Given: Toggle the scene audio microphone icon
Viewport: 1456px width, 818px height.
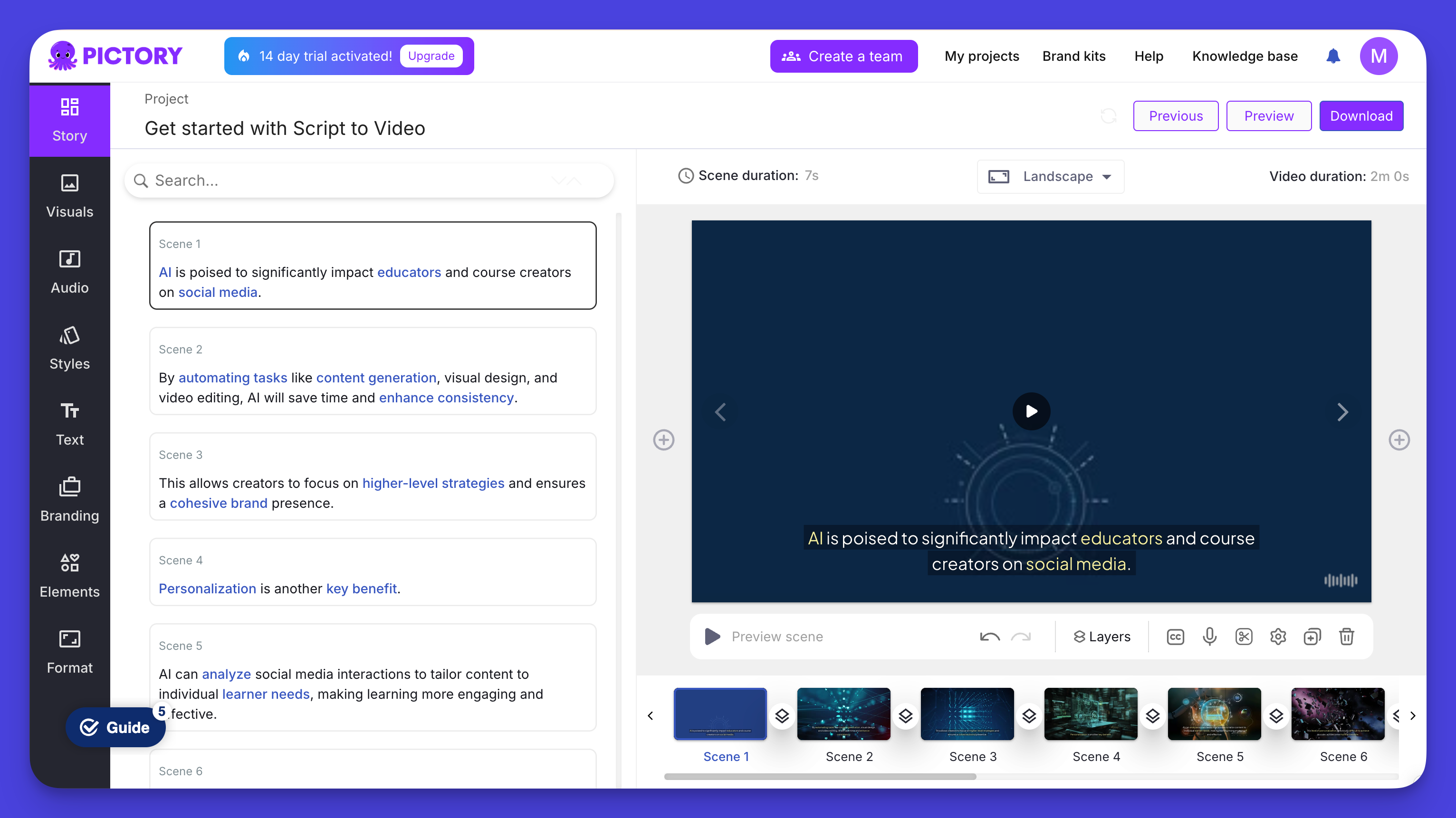Looking at the screenshot, I should coord(1210,636).
